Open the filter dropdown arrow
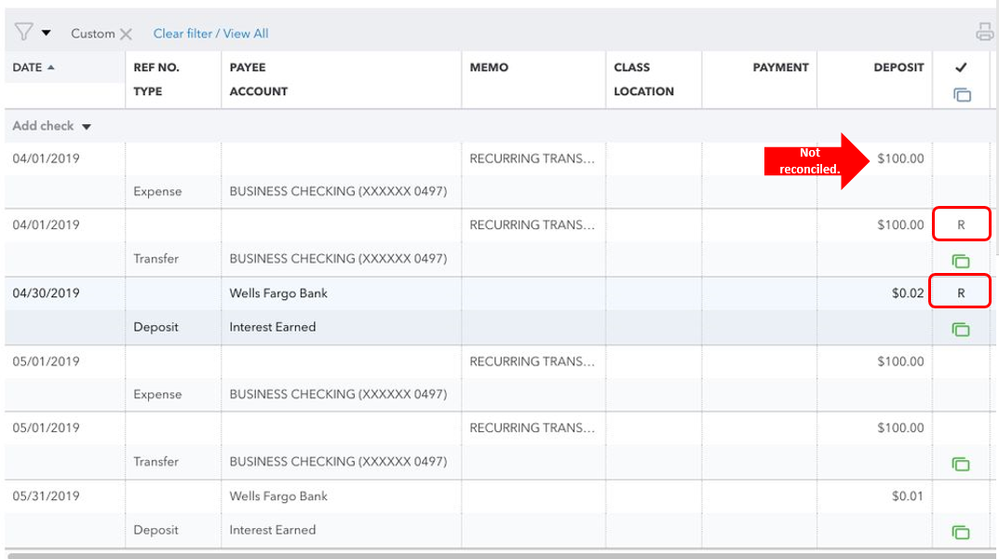The image size is (999, 559). click(x=46, y=33)
